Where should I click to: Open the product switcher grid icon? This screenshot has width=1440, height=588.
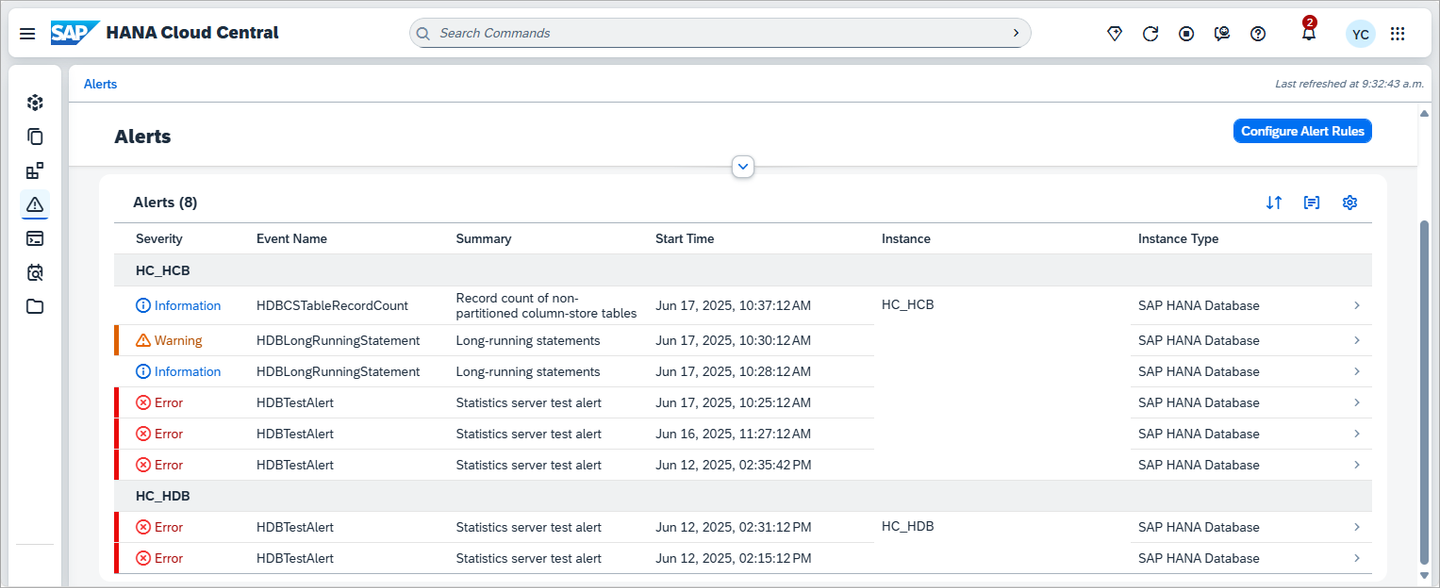point(1398,34)
